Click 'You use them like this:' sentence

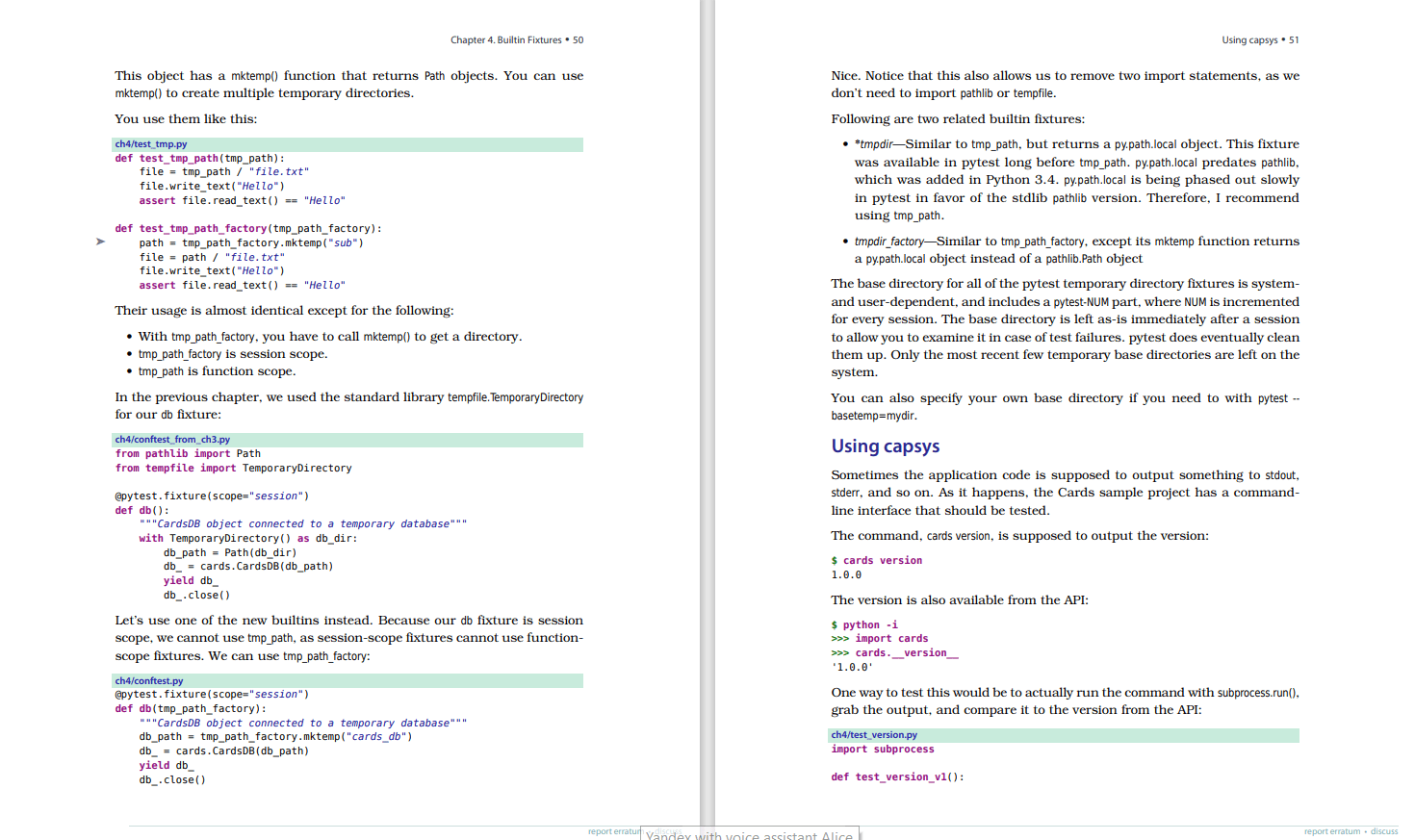(x=186, y=119)
